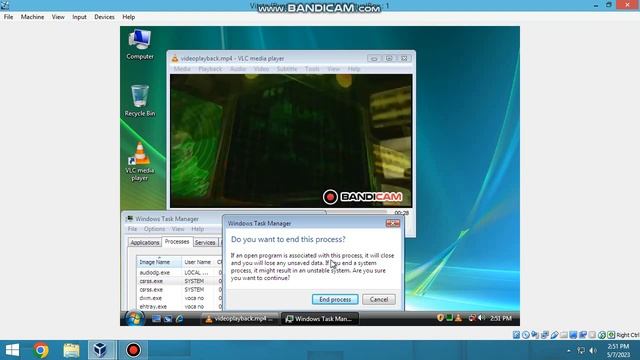640x360 pixels.
Task: Open VirtualBox View menu
Action: (58, 17)
